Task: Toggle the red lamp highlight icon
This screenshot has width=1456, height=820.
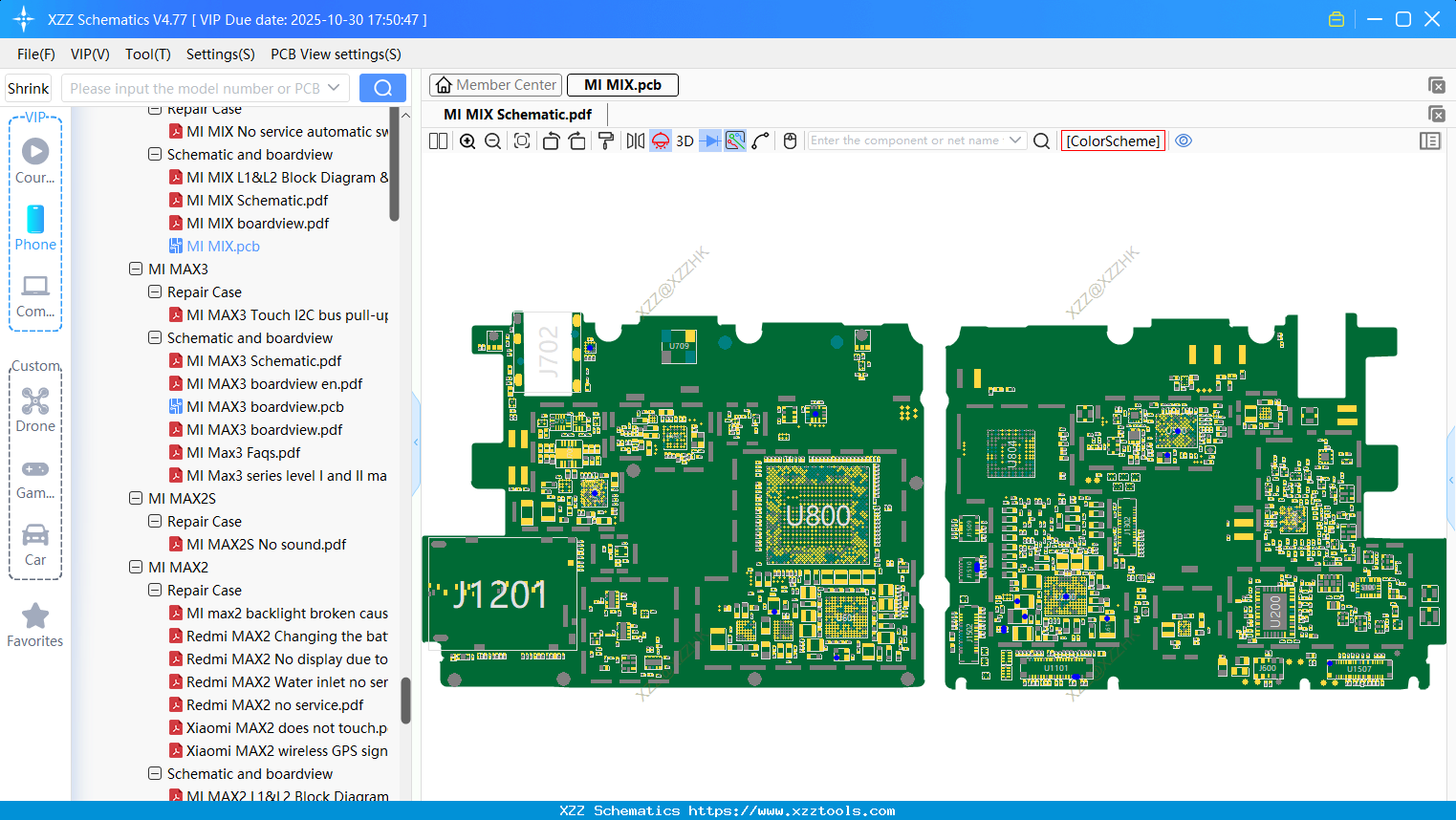Action: pyautogui.click(x=661, y=141)
